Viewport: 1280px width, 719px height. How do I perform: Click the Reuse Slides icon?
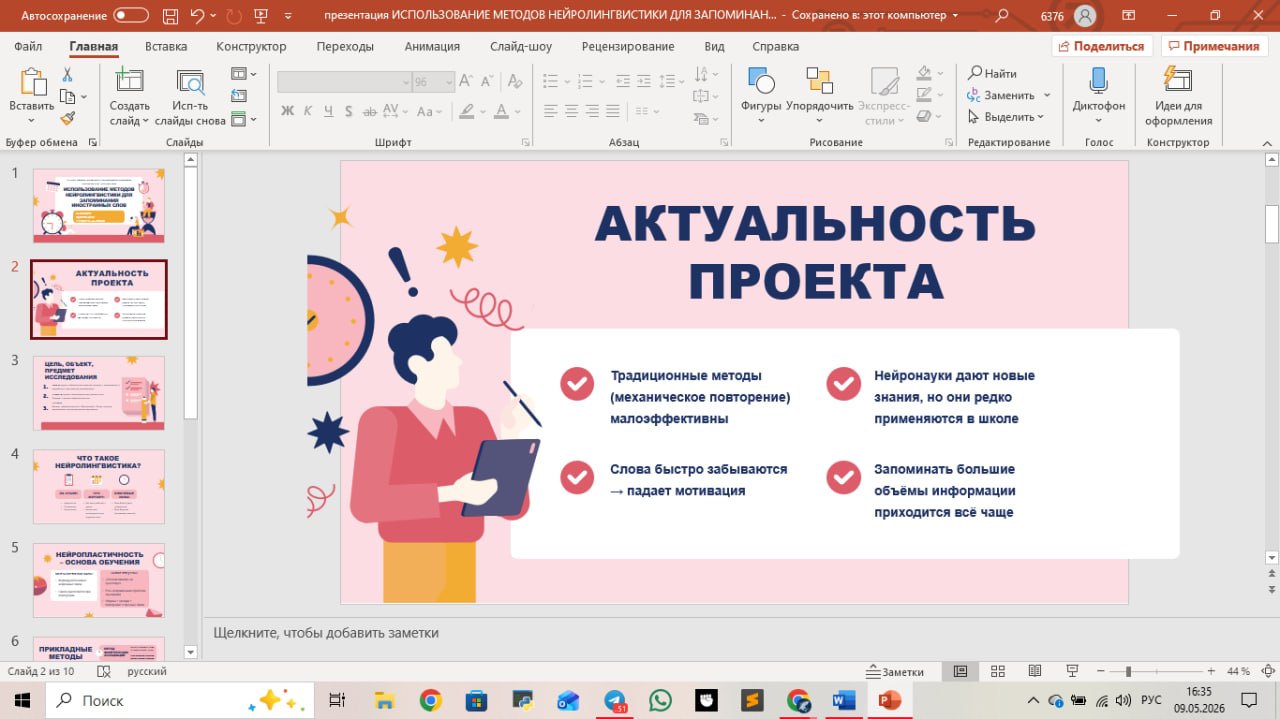coord(189,82)
